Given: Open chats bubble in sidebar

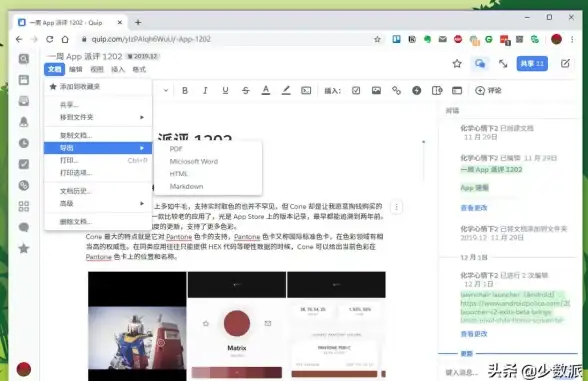Looking at the screenshot, I should [x=24, y=227].
